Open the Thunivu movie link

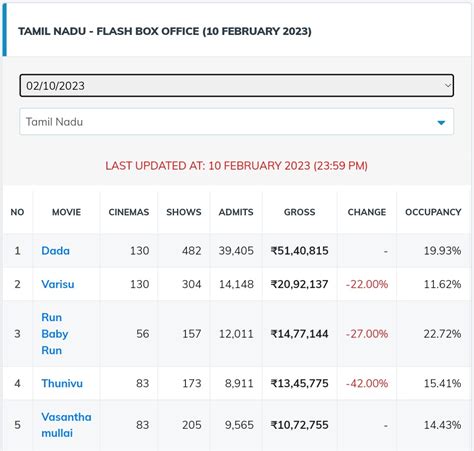click(62, 383)
